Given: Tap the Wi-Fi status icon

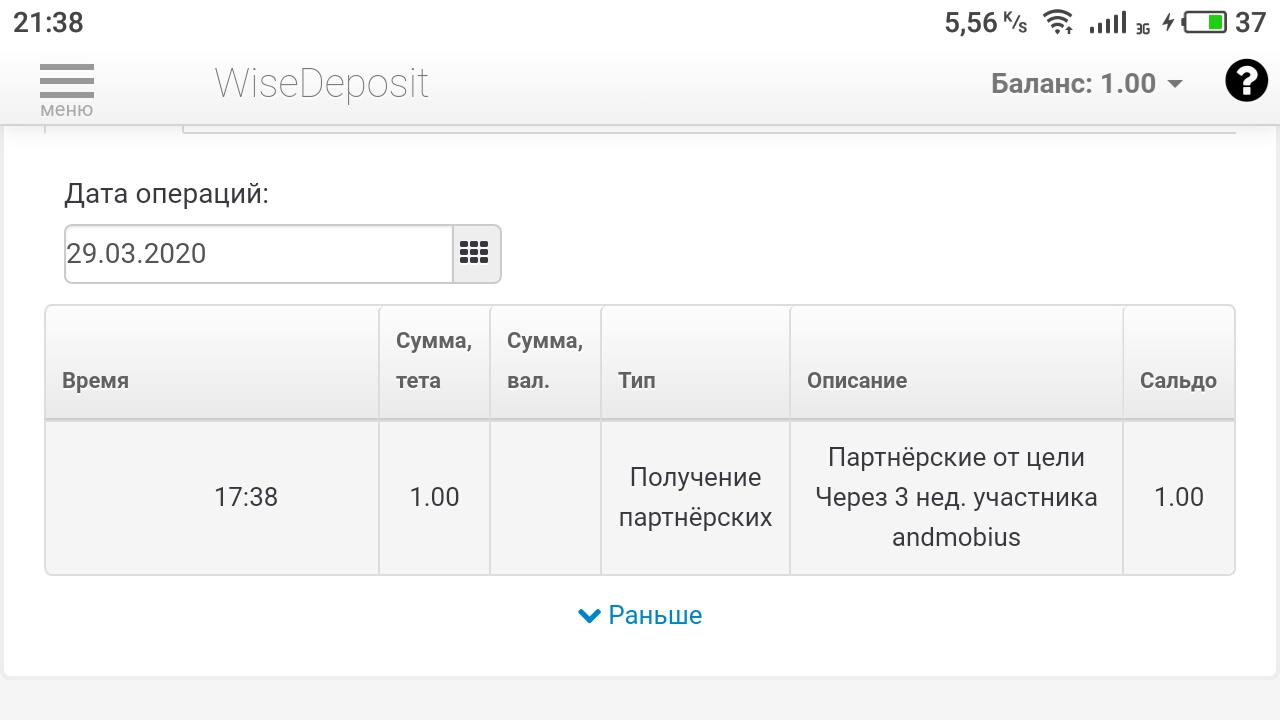Looking at the screenshot, I should (x=1059, y=22).
